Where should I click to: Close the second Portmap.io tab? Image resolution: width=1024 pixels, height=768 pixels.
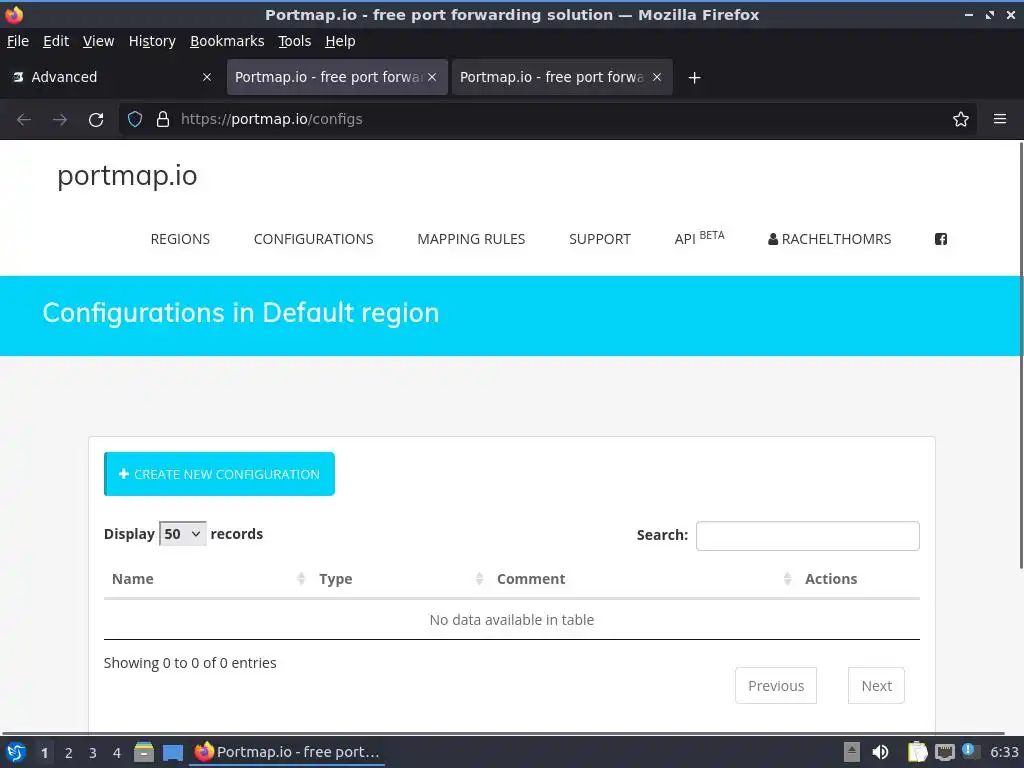point(432,77)
